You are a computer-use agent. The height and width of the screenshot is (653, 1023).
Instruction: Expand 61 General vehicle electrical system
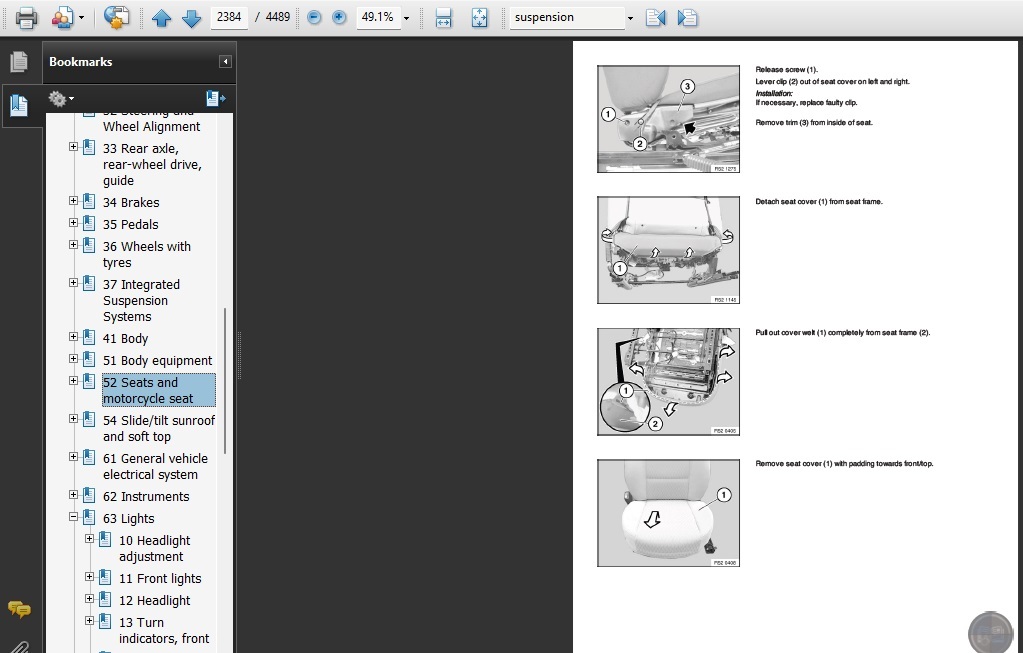point(74,457)
